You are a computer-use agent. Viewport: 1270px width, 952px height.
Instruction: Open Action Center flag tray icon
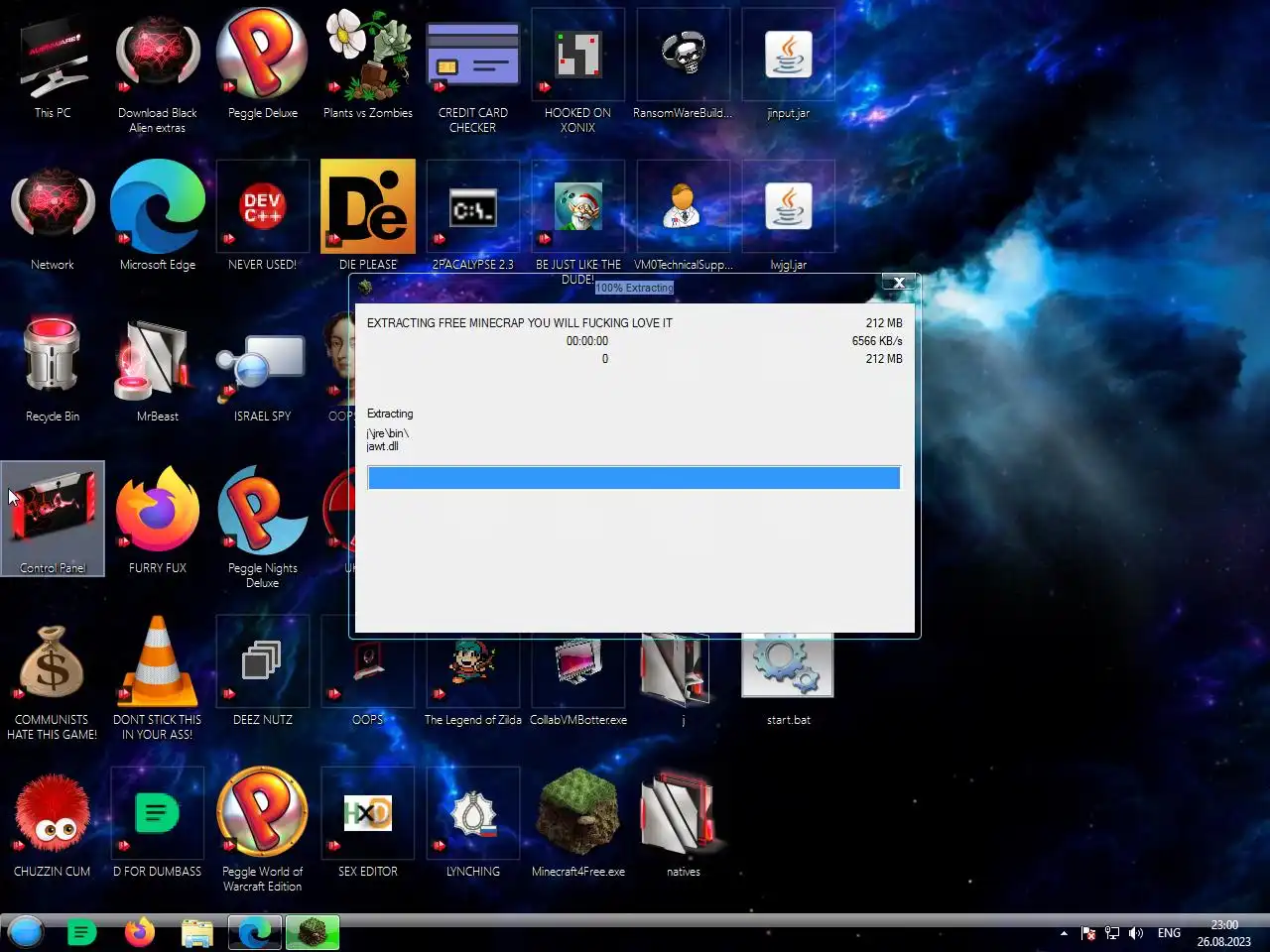tap(1088, 933)
